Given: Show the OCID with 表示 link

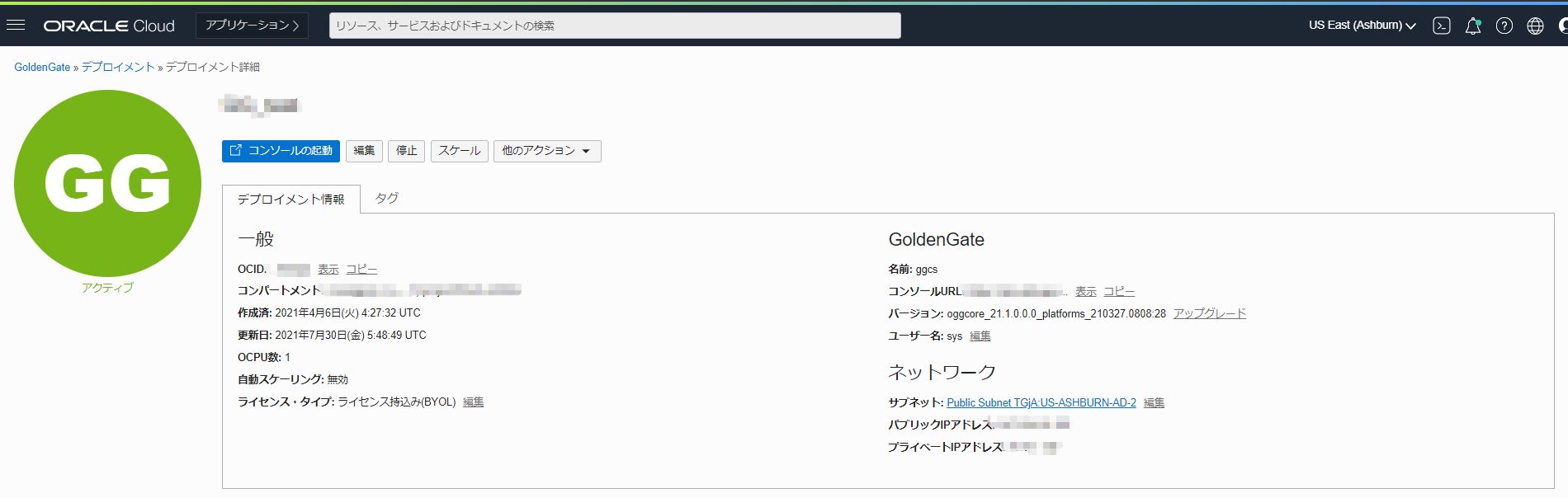Looking at the screenshot, I should 328,270.
